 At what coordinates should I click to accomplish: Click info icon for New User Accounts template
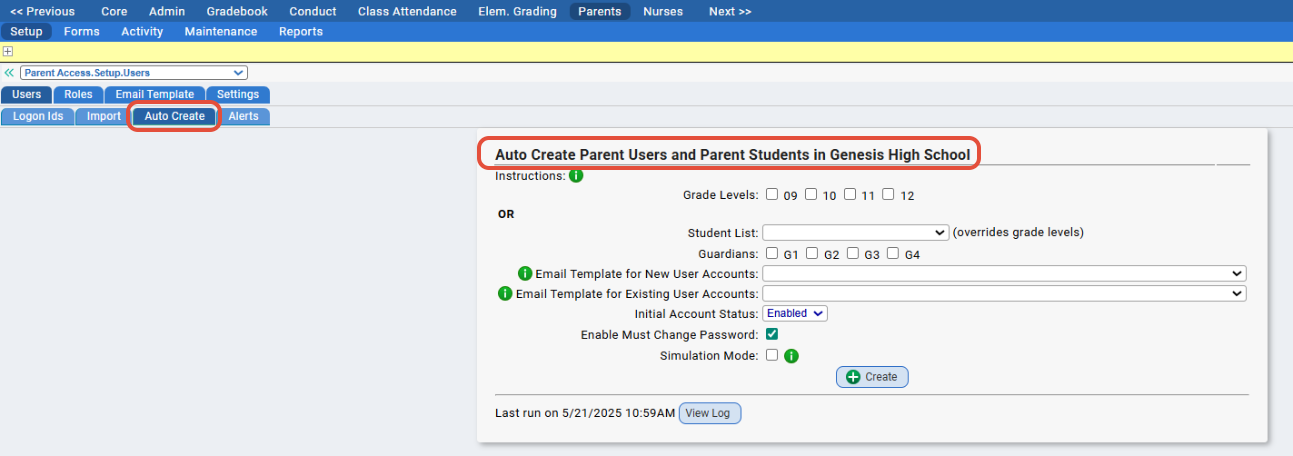pos(525,273)
